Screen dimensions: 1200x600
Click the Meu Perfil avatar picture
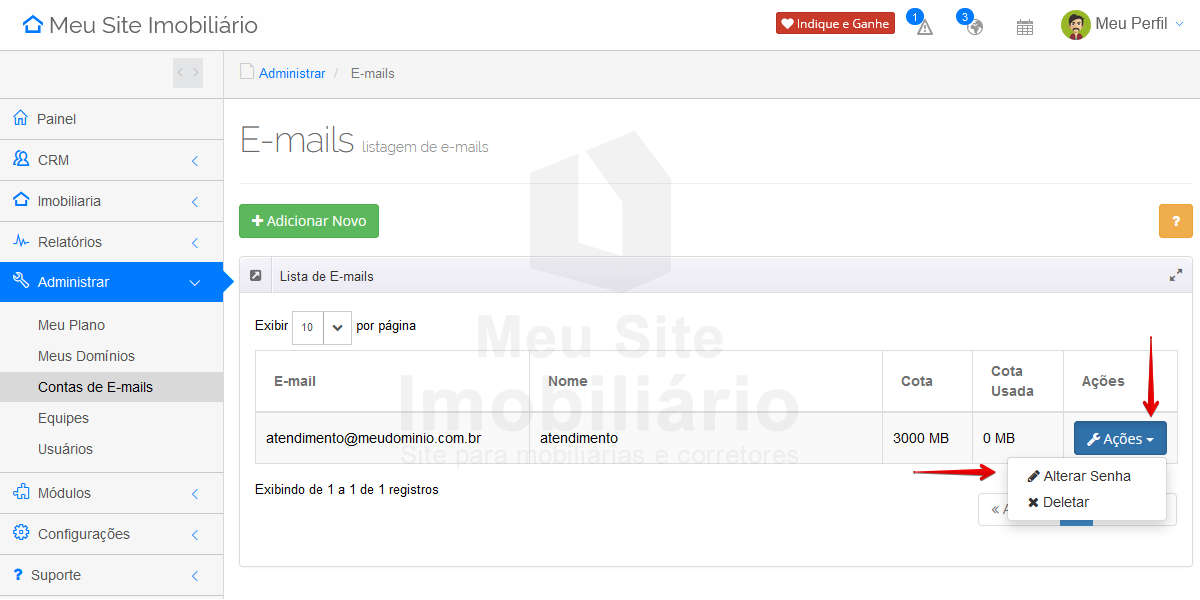coord(1075,25)
